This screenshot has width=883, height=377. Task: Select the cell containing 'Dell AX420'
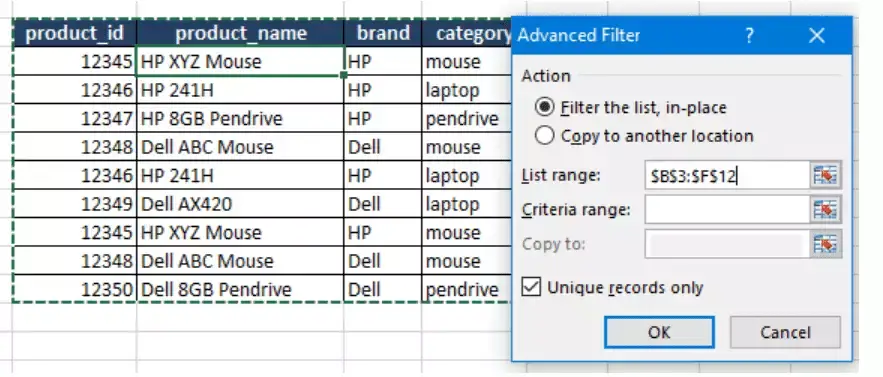(240, 204)
